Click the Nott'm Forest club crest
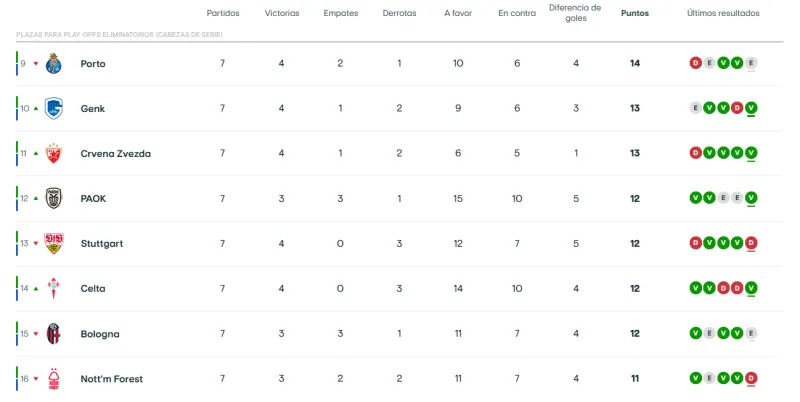800x402 pixels. pyautogui.click(x=54, y=379)
